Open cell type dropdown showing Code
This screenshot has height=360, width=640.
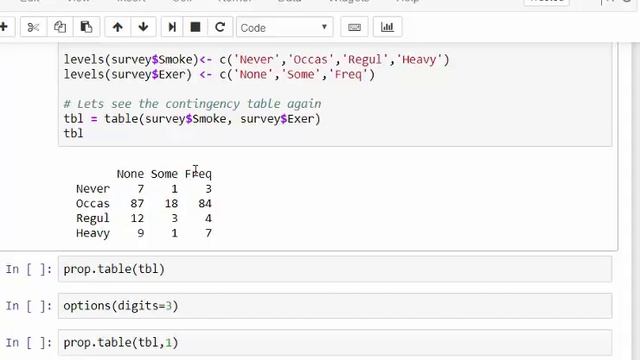point(284,28)
